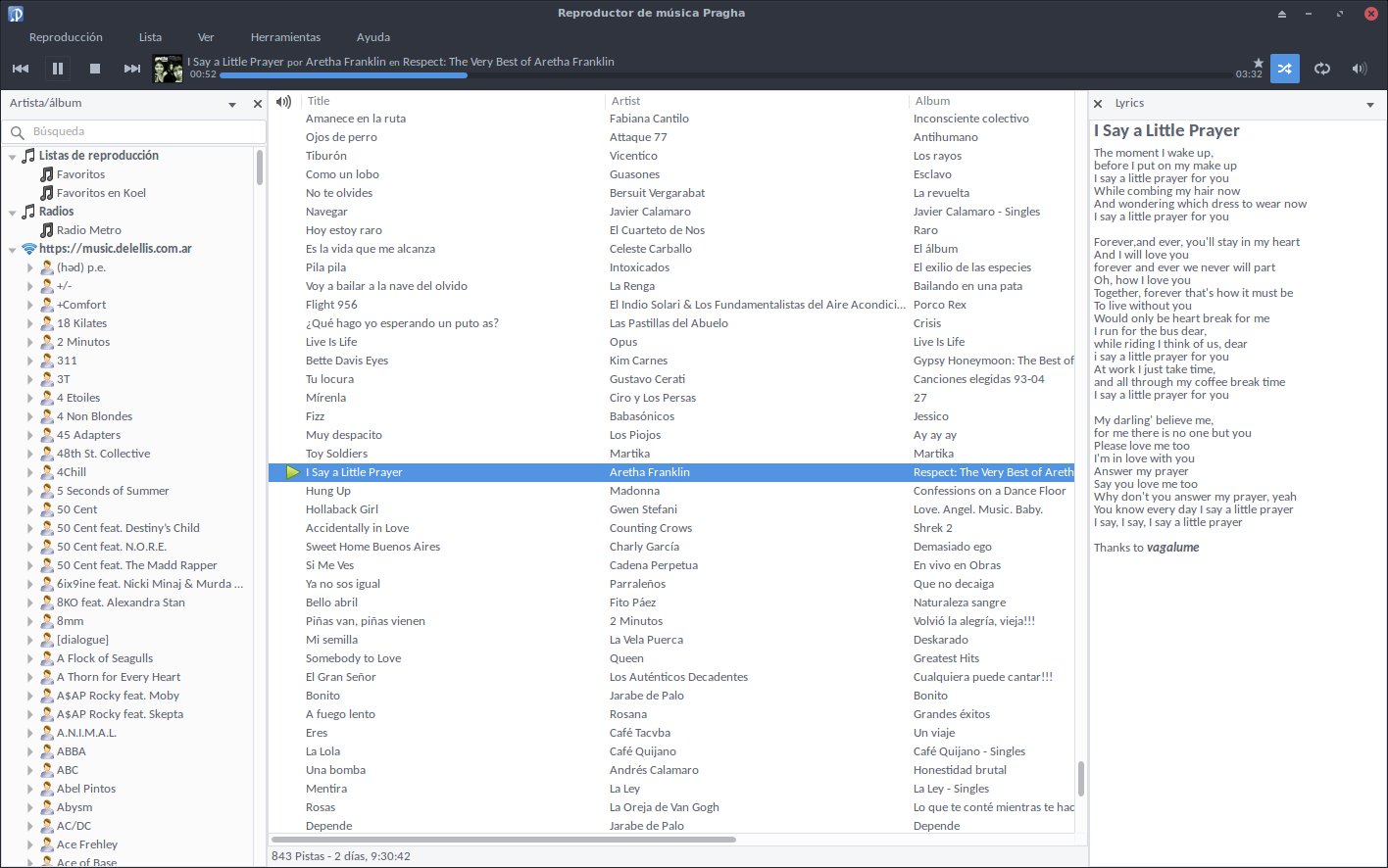This screenshot has height=868, width=1388.
Task: Open the volume control
Action: click(1359, 69)
